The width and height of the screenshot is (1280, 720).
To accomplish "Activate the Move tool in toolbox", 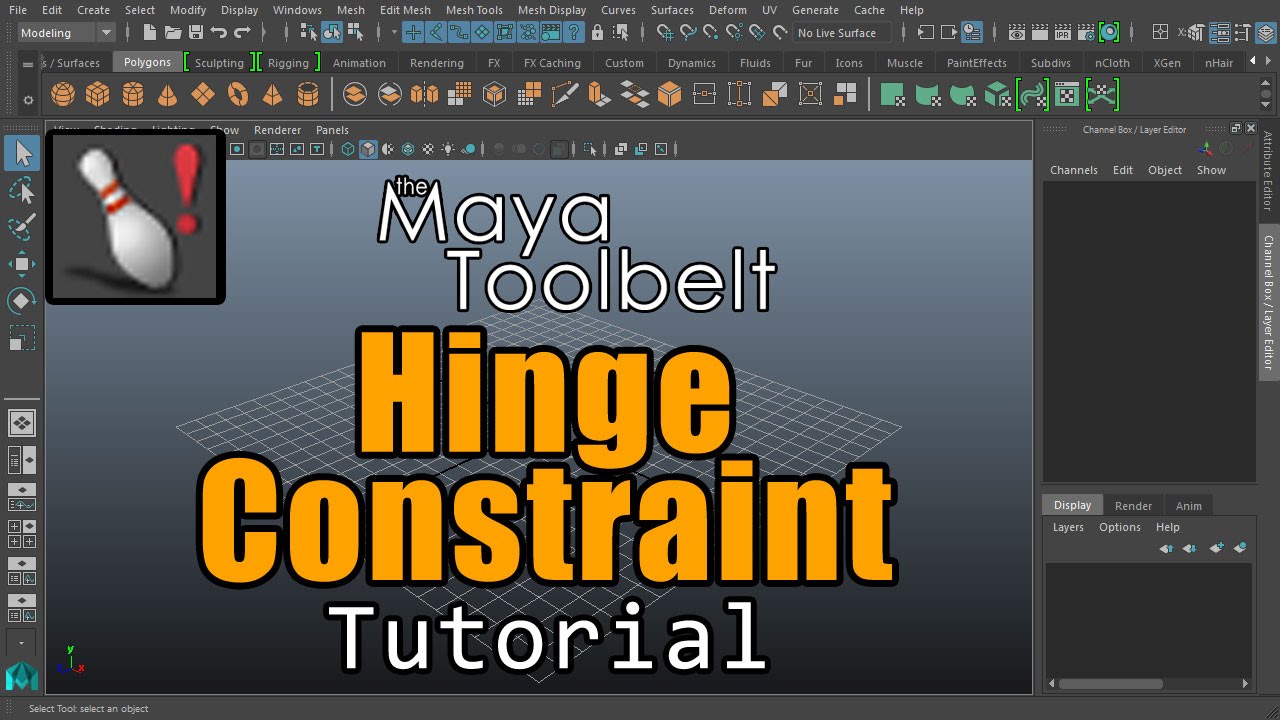I will coord(22,264).
